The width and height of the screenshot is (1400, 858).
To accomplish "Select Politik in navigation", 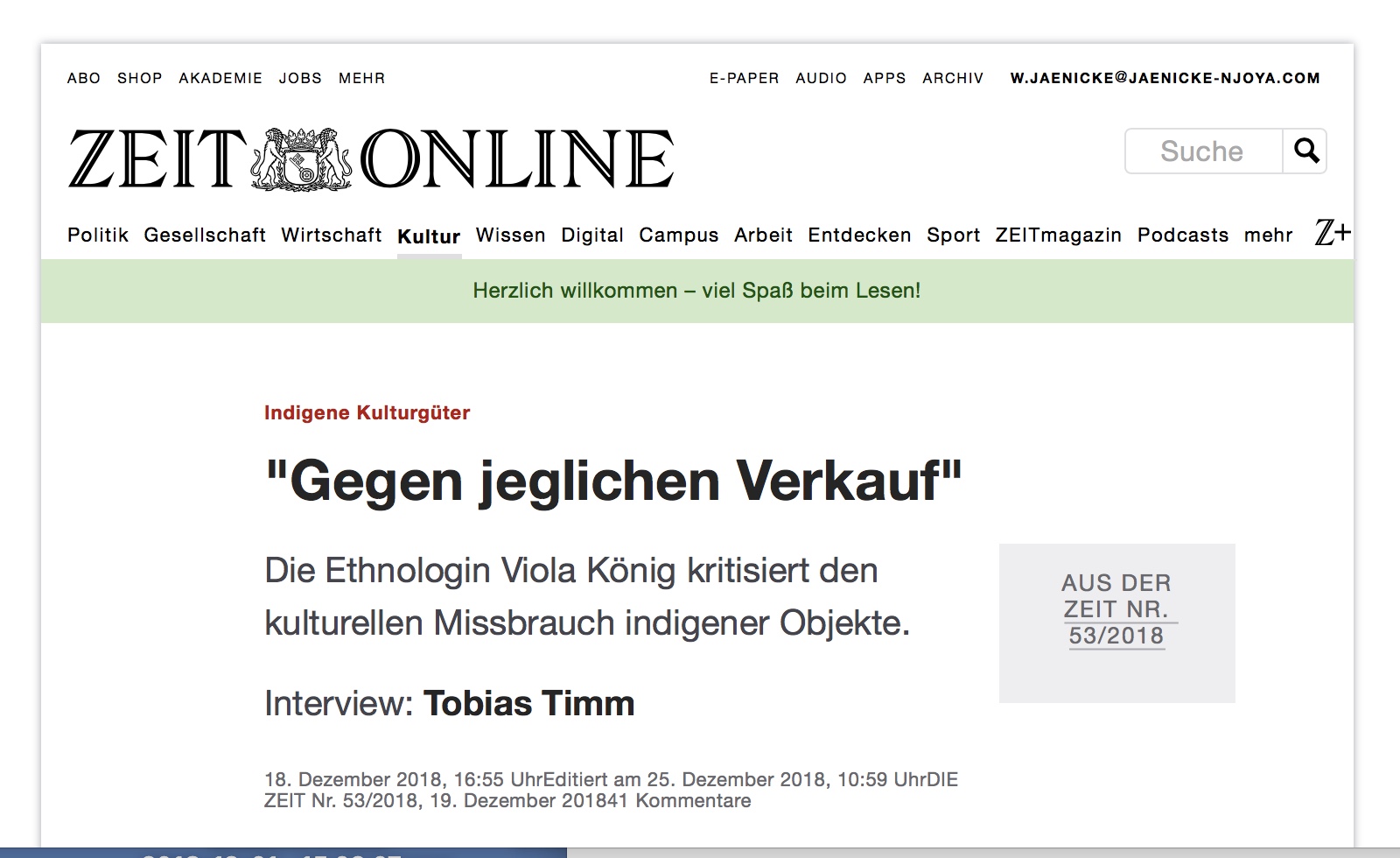I will coord(98,235).
